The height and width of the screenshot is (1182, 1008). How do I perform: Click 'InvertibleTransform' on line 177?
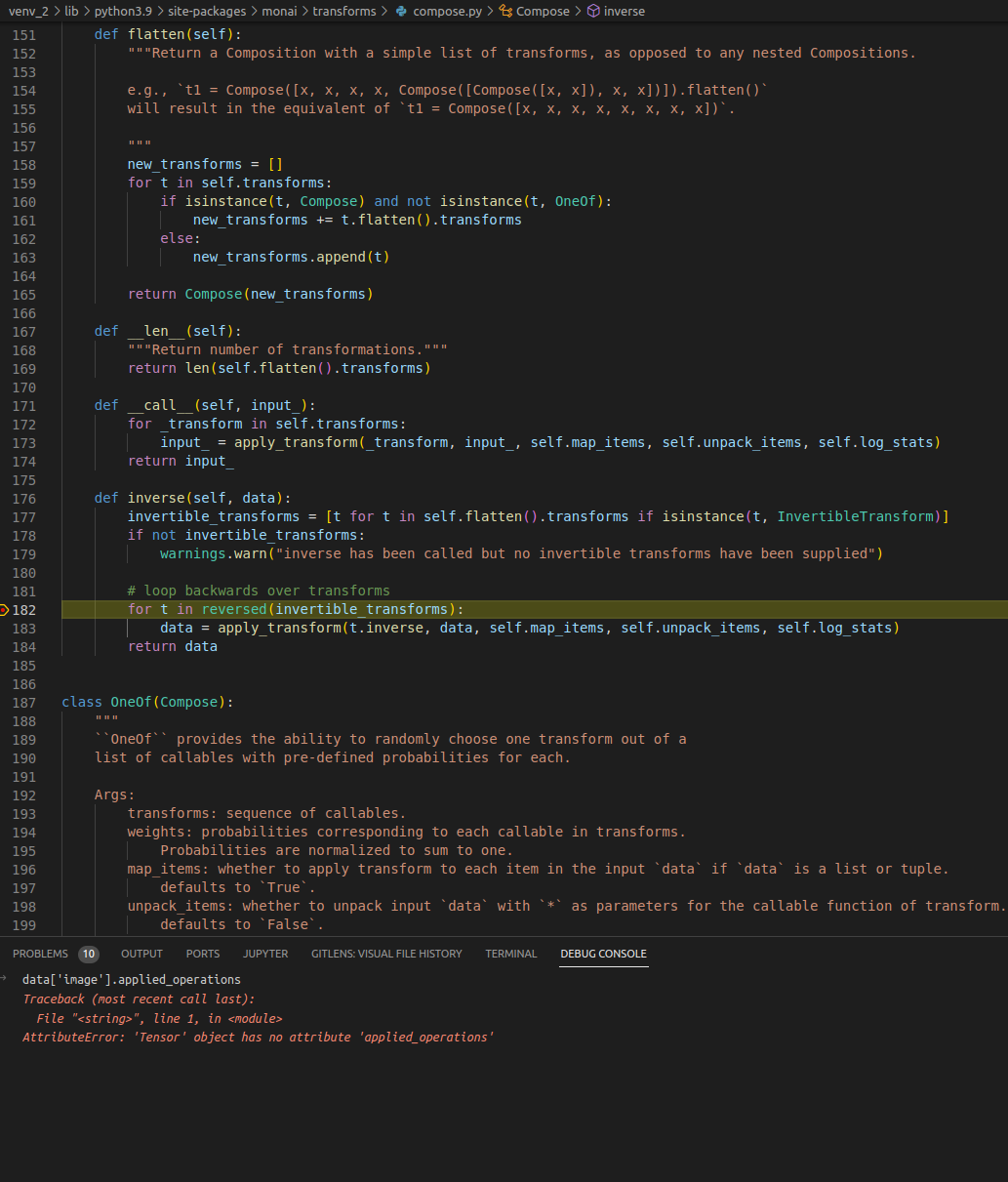click(855, 516)
